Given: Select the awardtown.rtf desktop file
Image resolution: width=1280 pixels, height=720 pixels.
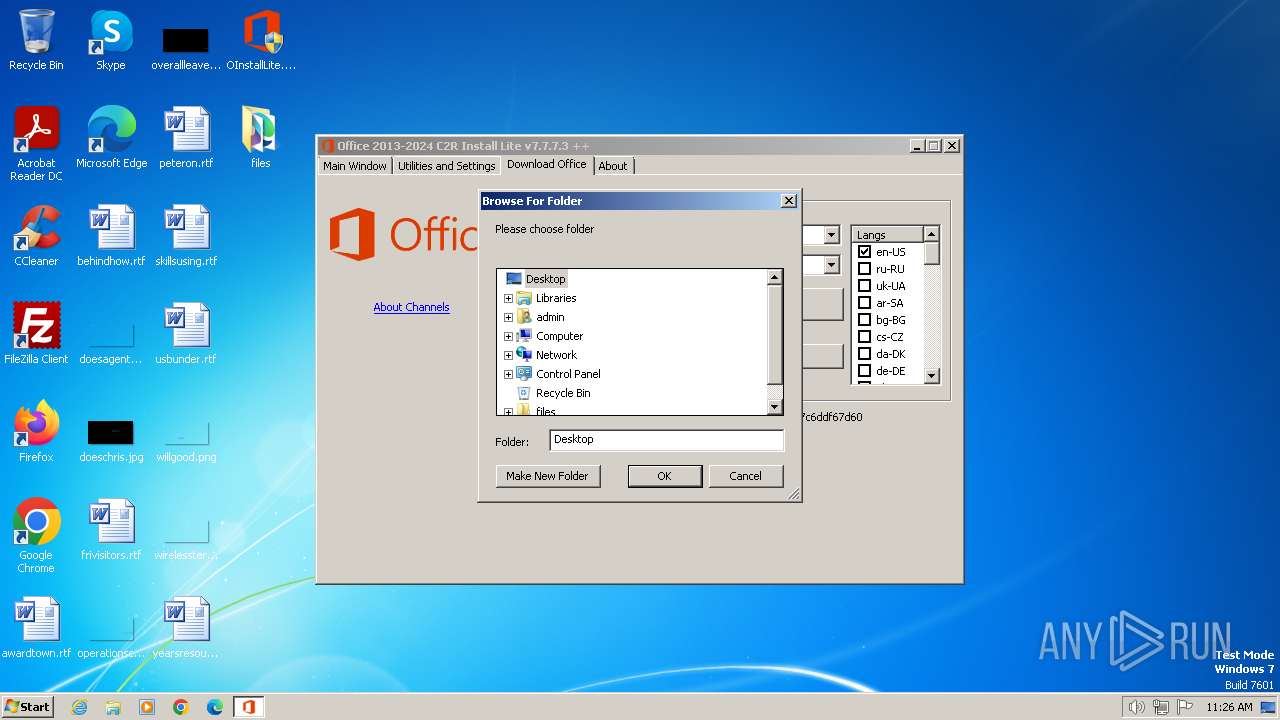Looking at the screenshot, I should 36,627.
